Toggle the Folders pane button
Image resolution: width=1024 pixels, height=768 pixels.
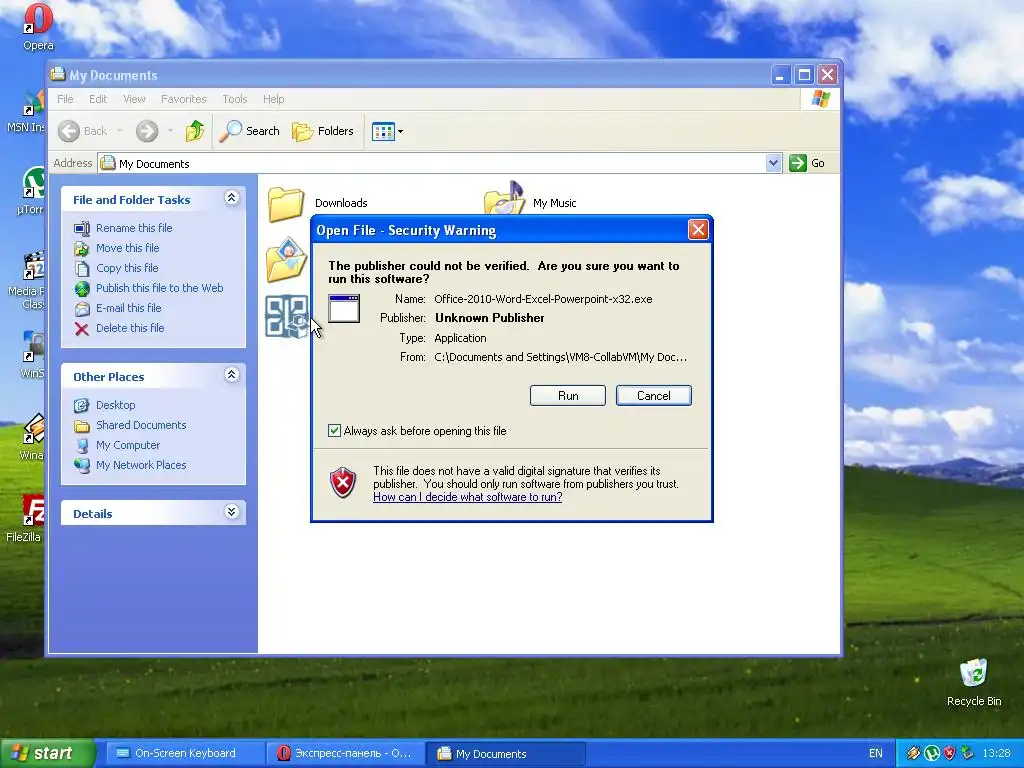coord(323,131)
